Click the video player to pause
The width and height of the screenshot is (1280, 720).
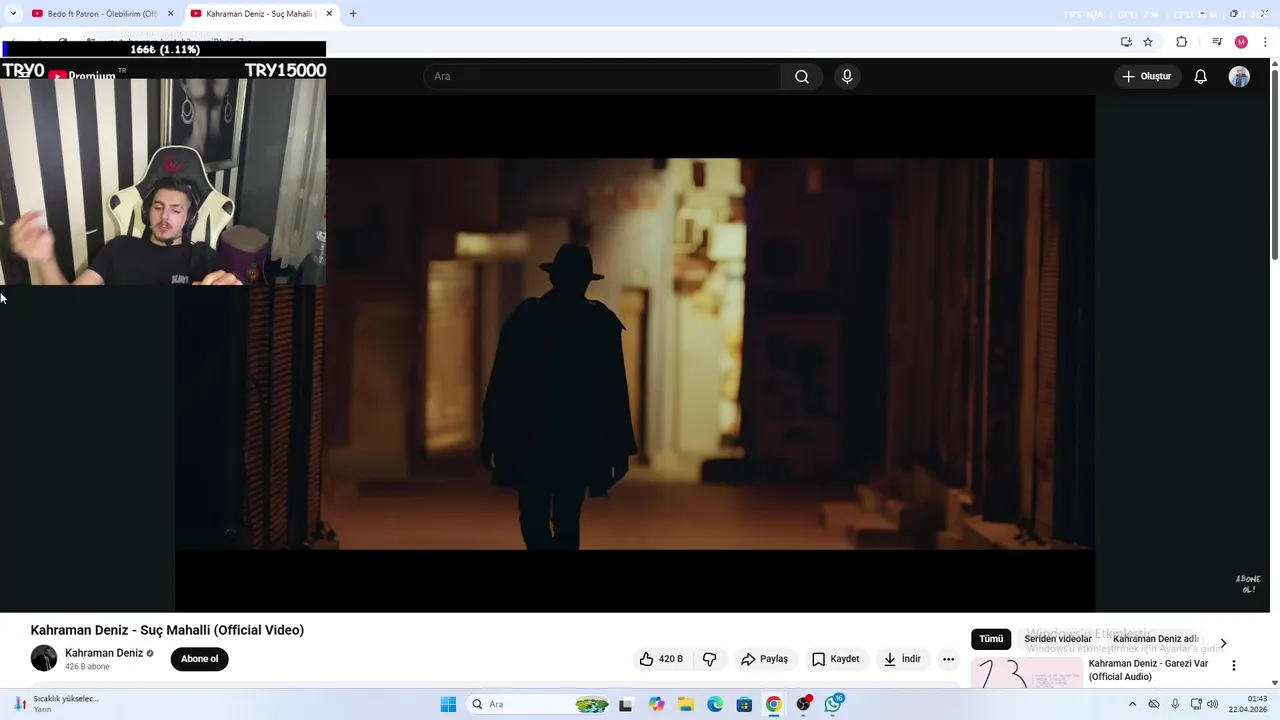click(635, 353)
